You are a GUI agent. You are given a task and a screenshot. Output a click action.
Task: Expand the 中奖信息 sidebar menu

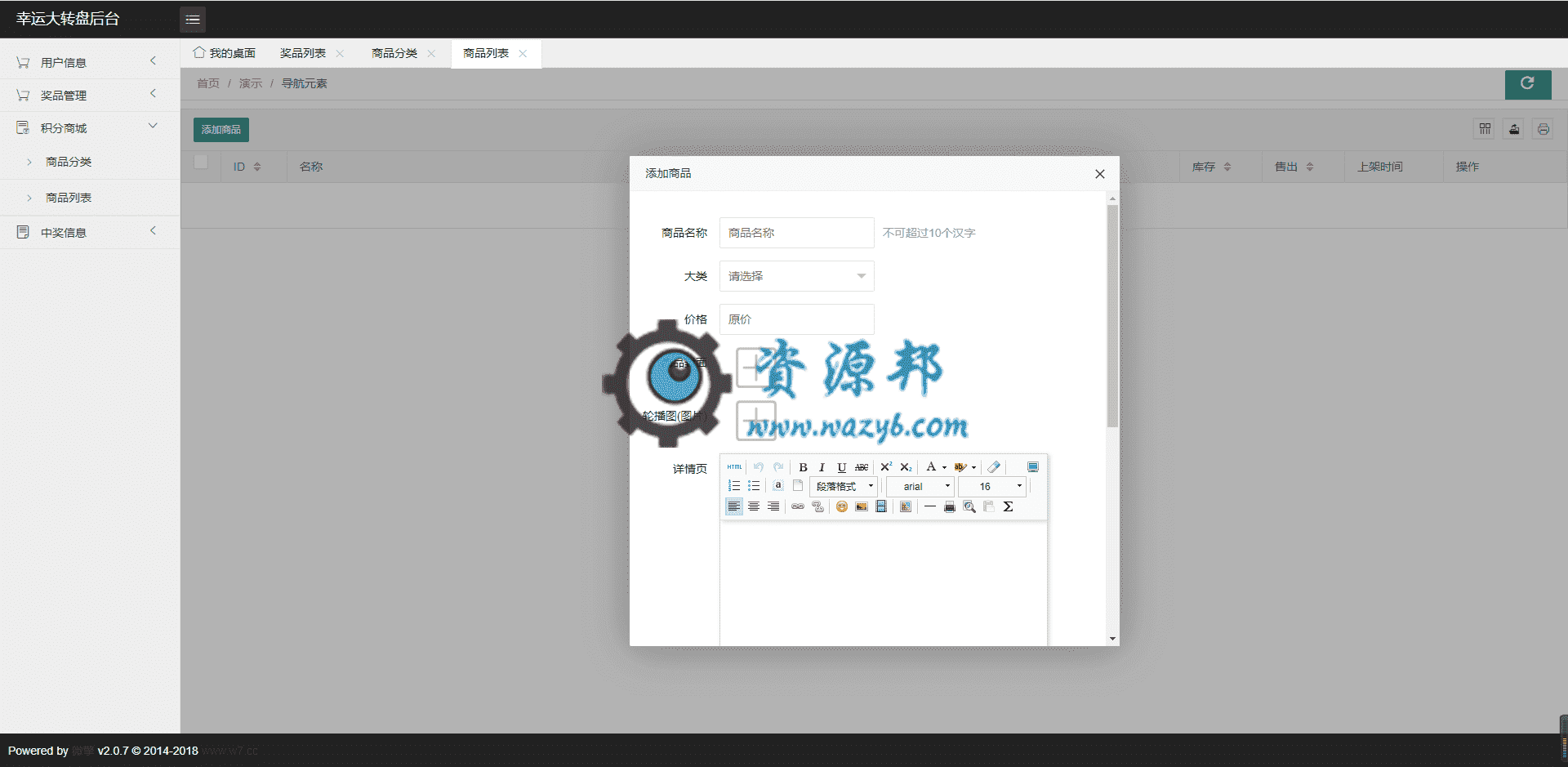pyautogui.click(x=90, y=232)
